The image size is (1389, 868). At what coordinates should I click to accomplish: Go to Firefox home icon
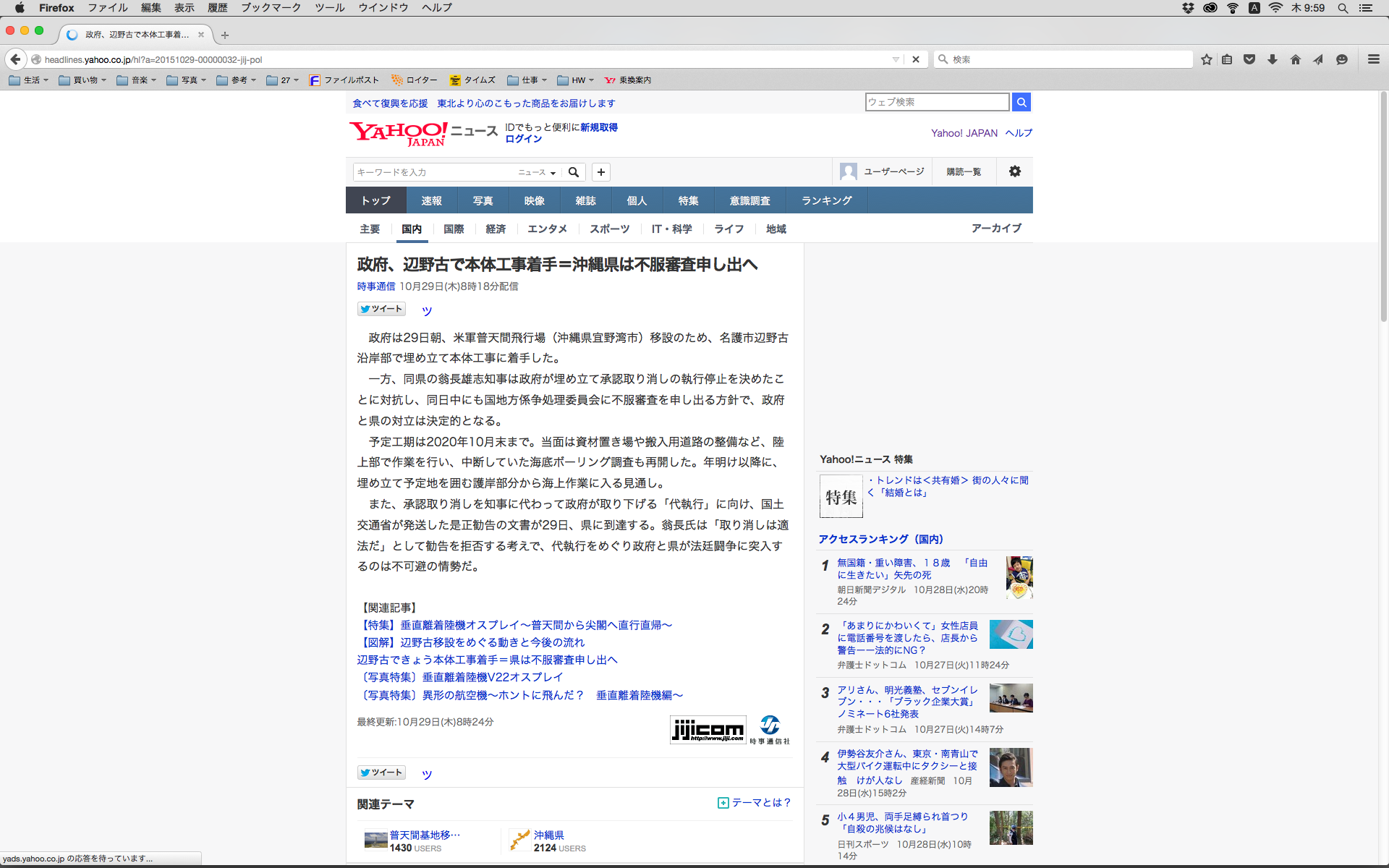click(x=1296, y=59)
